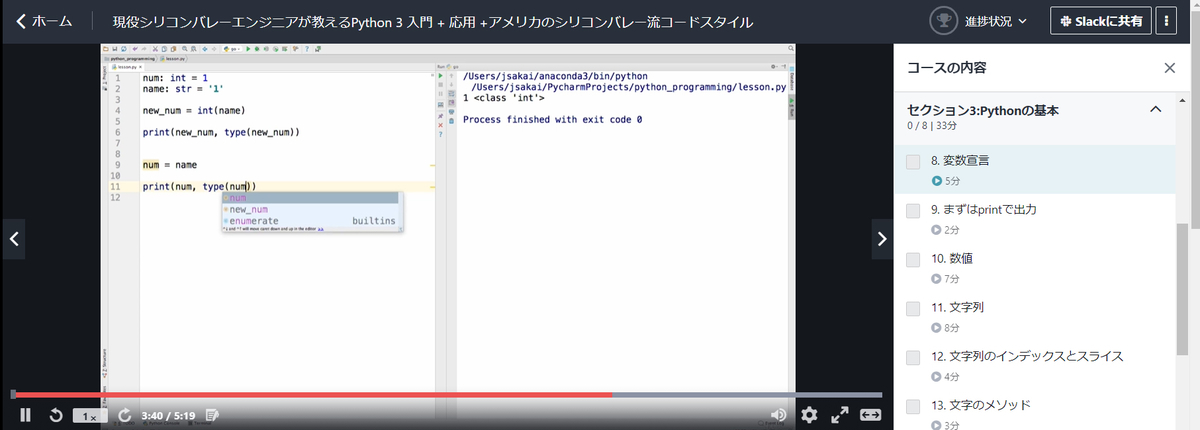The width and height of the screenshot is (1200, 430).
Task: Switch the video to fullscreen
Action: 840,415
